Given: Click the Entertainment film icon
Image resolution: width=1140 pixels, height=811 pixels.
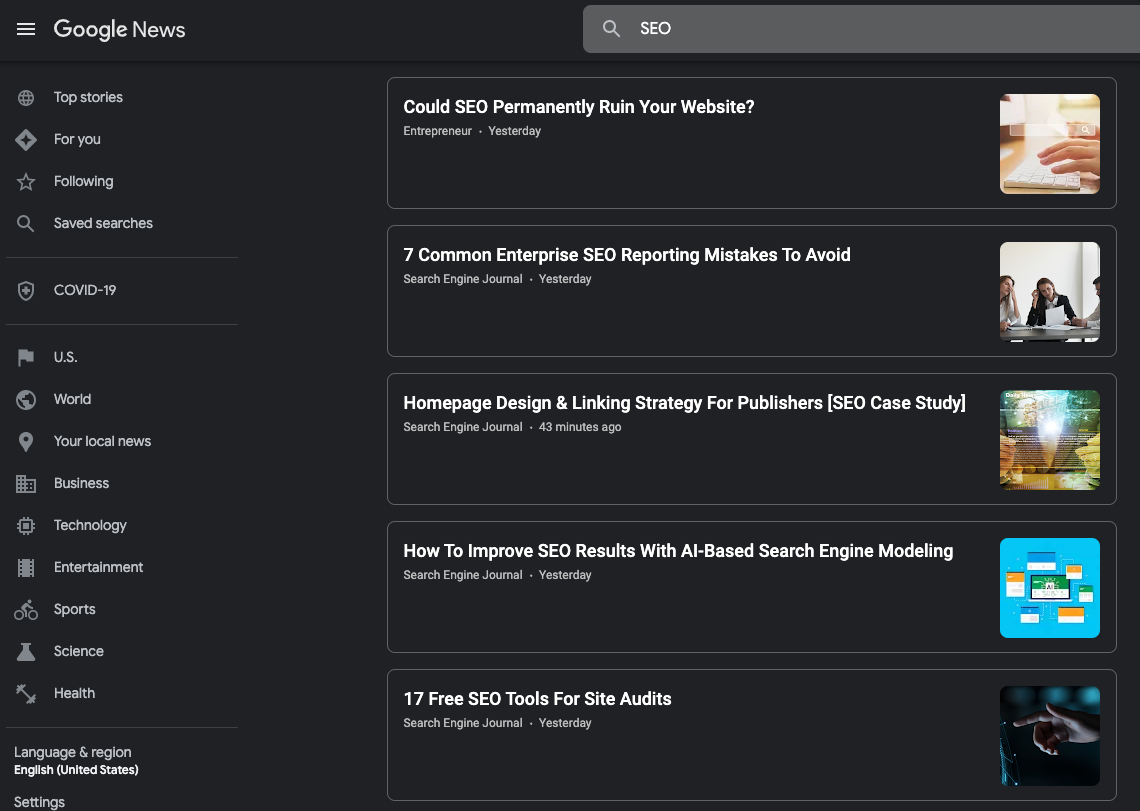Looking at the screenshot, I should coord(26,567).
